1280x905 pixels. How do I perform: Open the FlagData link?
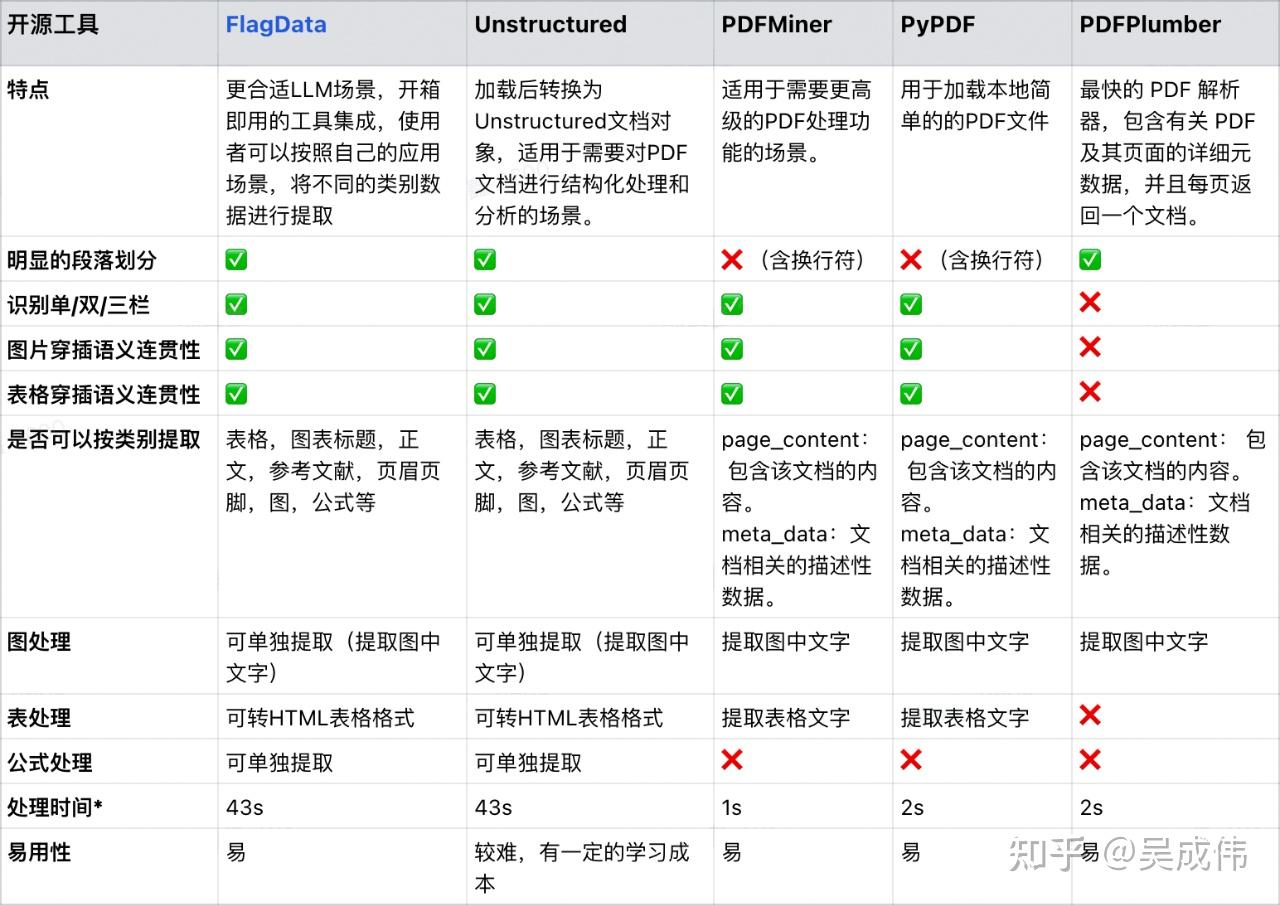276,24
